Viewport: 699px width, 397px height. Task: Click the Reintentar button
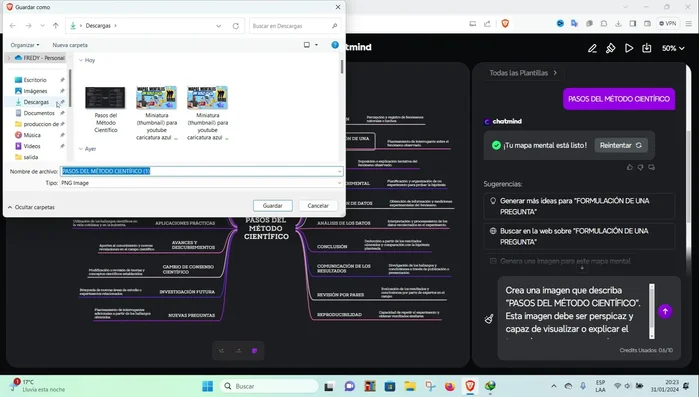click(x=621, y=145)
